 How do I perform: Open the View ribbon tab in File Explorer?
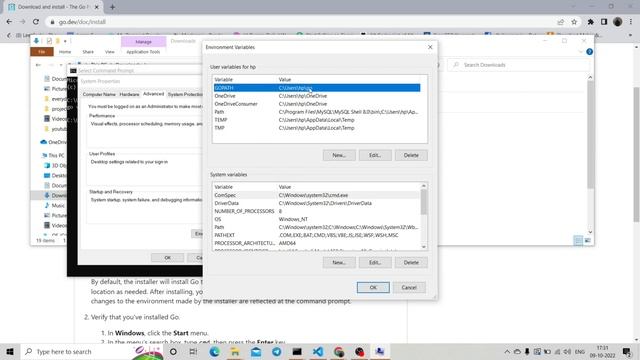click(109, 52)
